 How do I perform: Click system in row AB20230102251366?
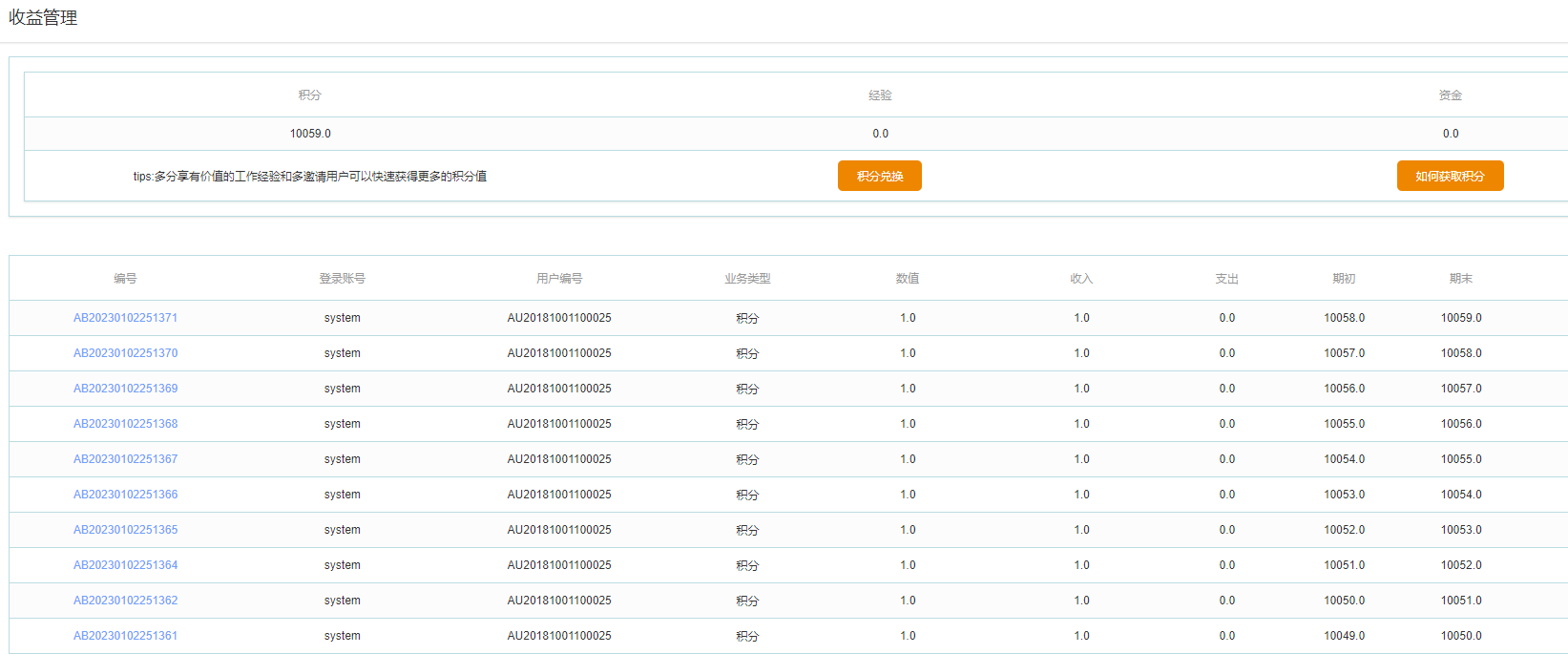tap(342, 495)
